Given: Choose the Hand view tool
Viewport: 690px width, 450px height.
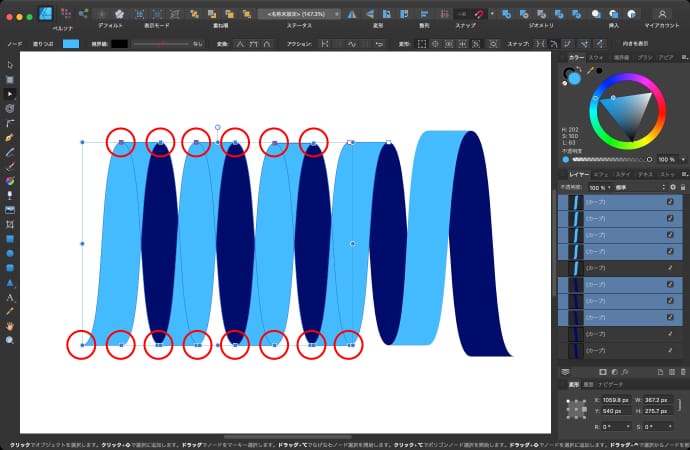Looking at the screenshot, I should pos(10,326).
